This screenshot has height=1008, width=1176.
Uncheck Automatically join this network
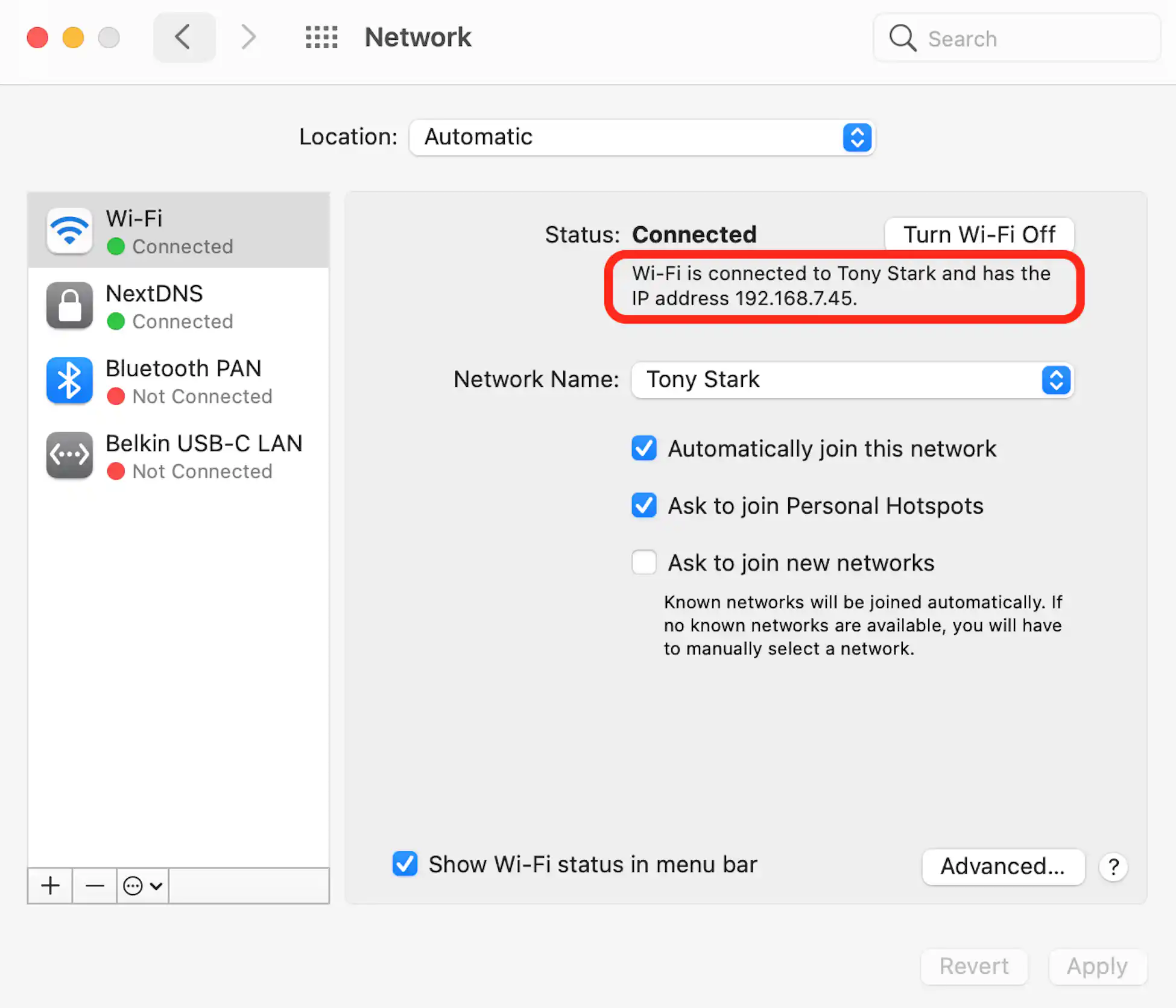[x=644, y=449]
